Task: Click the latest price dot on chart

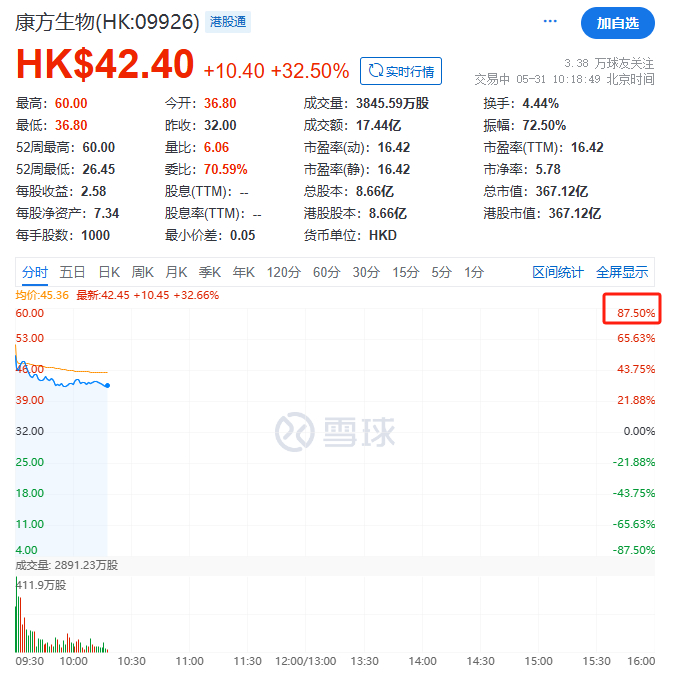Action: pyautogui.click(x=108, y=386)
